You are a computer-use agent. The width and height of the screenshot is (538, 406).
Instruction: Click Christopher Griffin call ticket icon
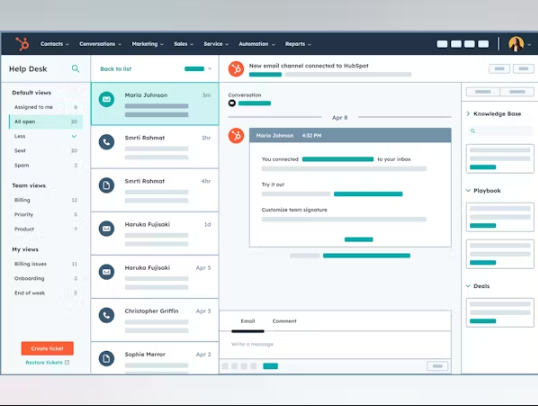[106, 315]
